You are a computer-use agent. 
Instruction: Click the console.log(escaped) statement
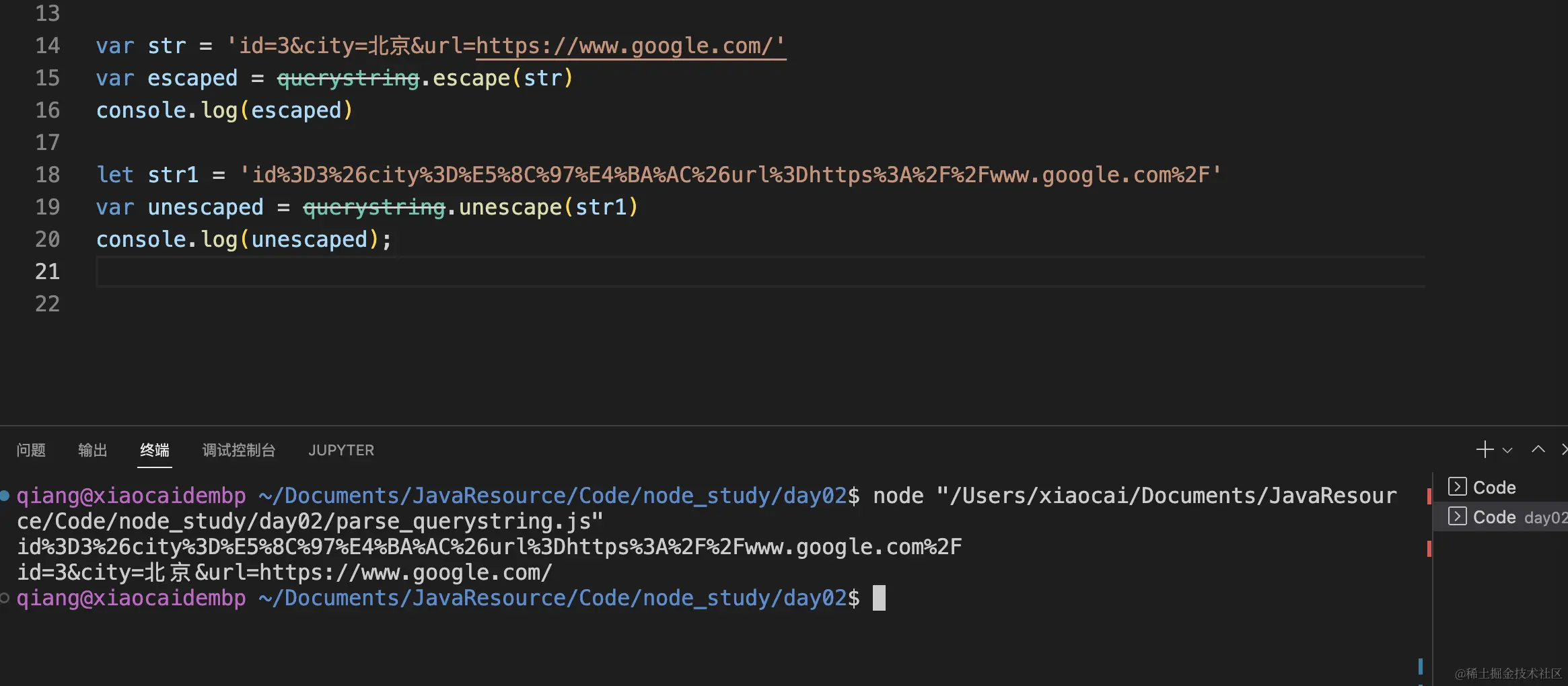pyautogui.click(x=225, y=110)
